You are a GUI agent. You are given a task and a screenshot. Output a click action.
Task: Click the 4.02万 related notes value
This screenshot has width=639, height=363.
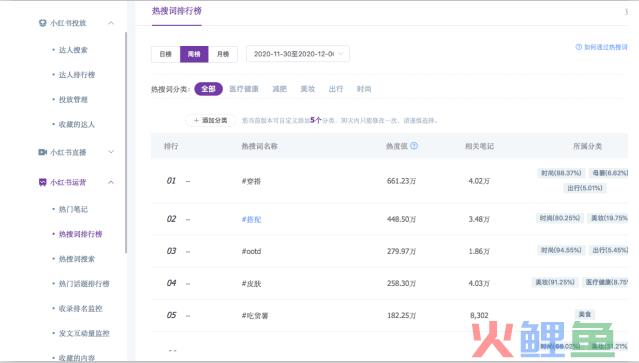[x=479, y=181]
